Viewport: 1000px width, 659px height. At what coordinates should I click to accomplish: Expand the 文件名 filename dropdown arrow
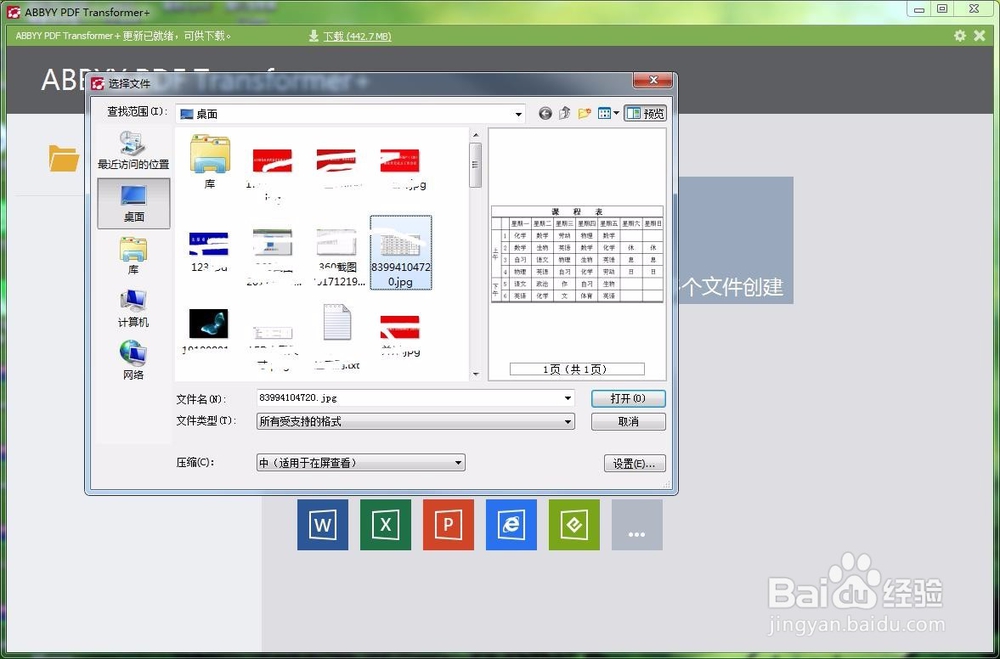tap(567, 398)
